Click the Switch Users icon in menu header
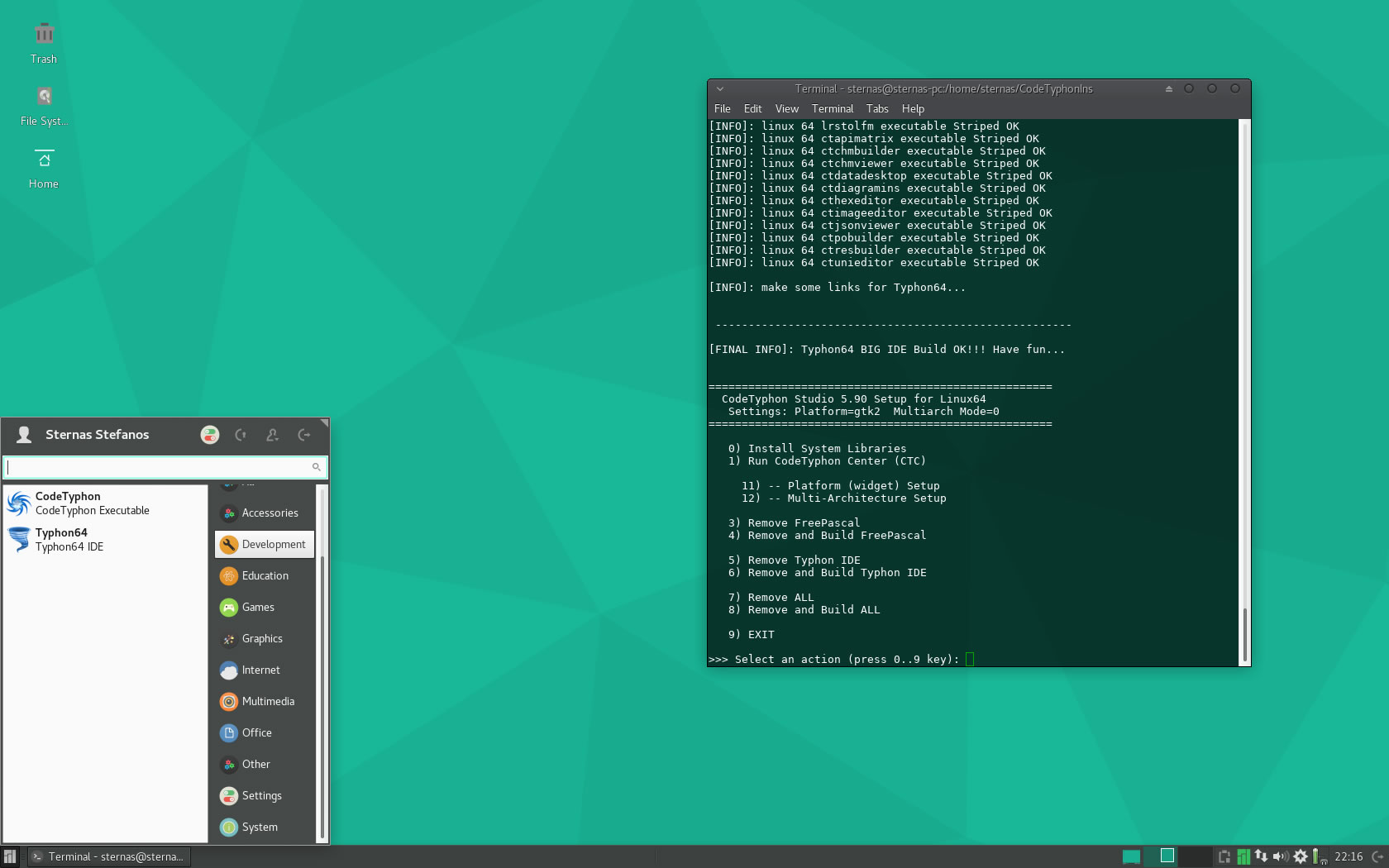The height and width of the screenshot is (868, 1389). point(272,435)
